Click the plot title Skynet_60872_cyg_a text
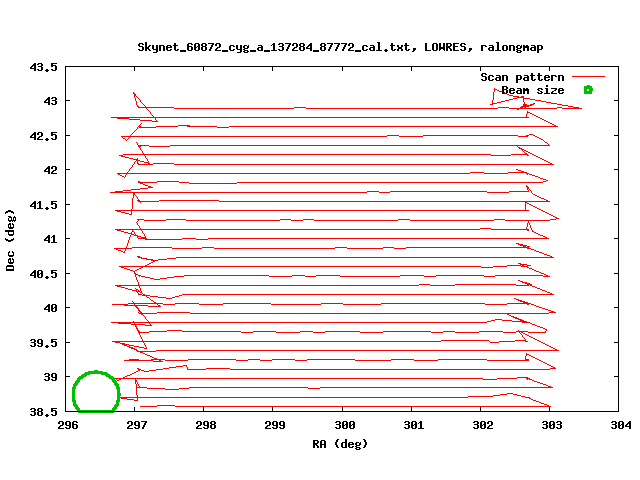The image size is (640, 480). [x=340, y=47]
